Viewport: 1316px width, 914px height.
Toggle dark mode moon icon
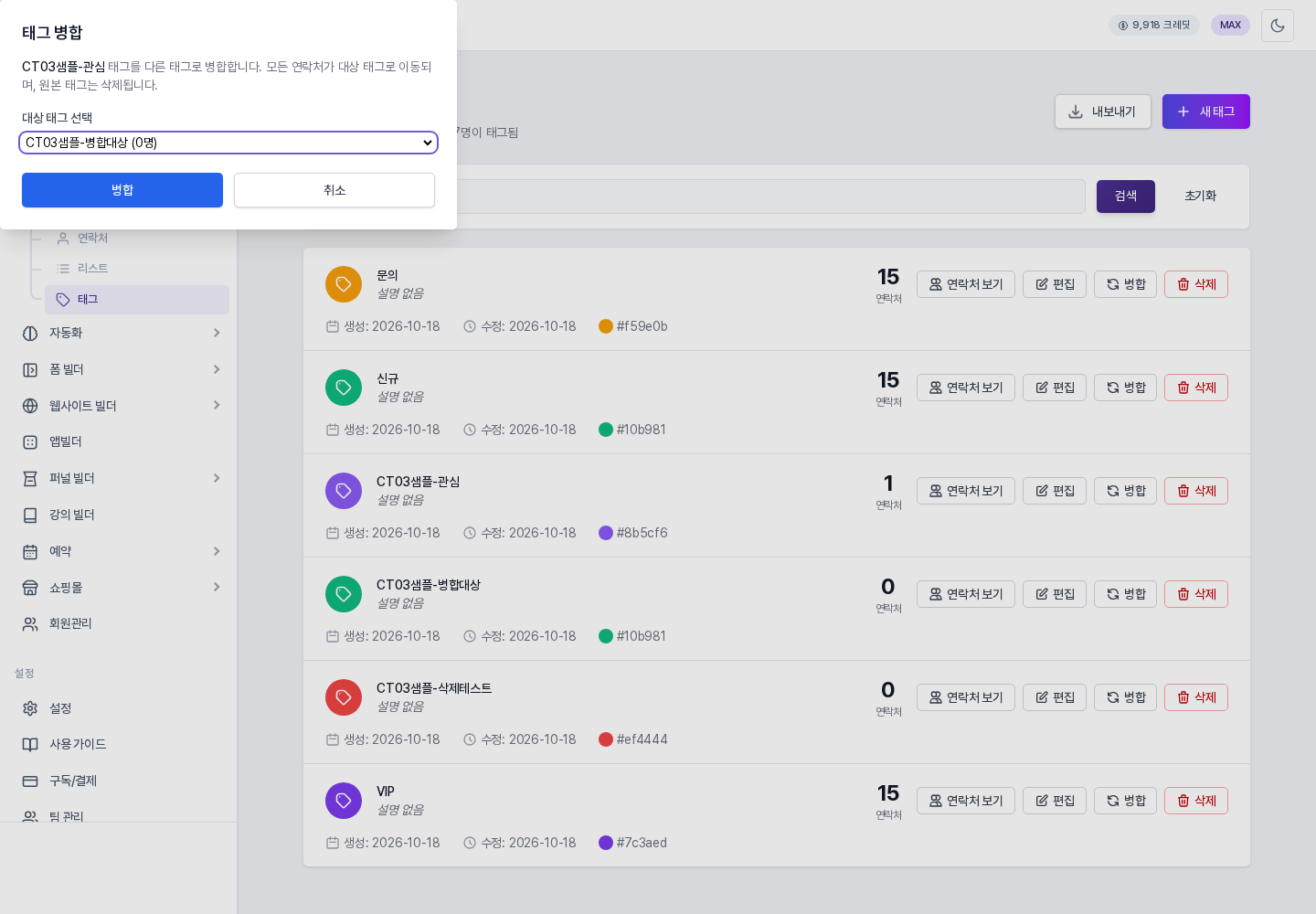click(x=1278, y=26)
